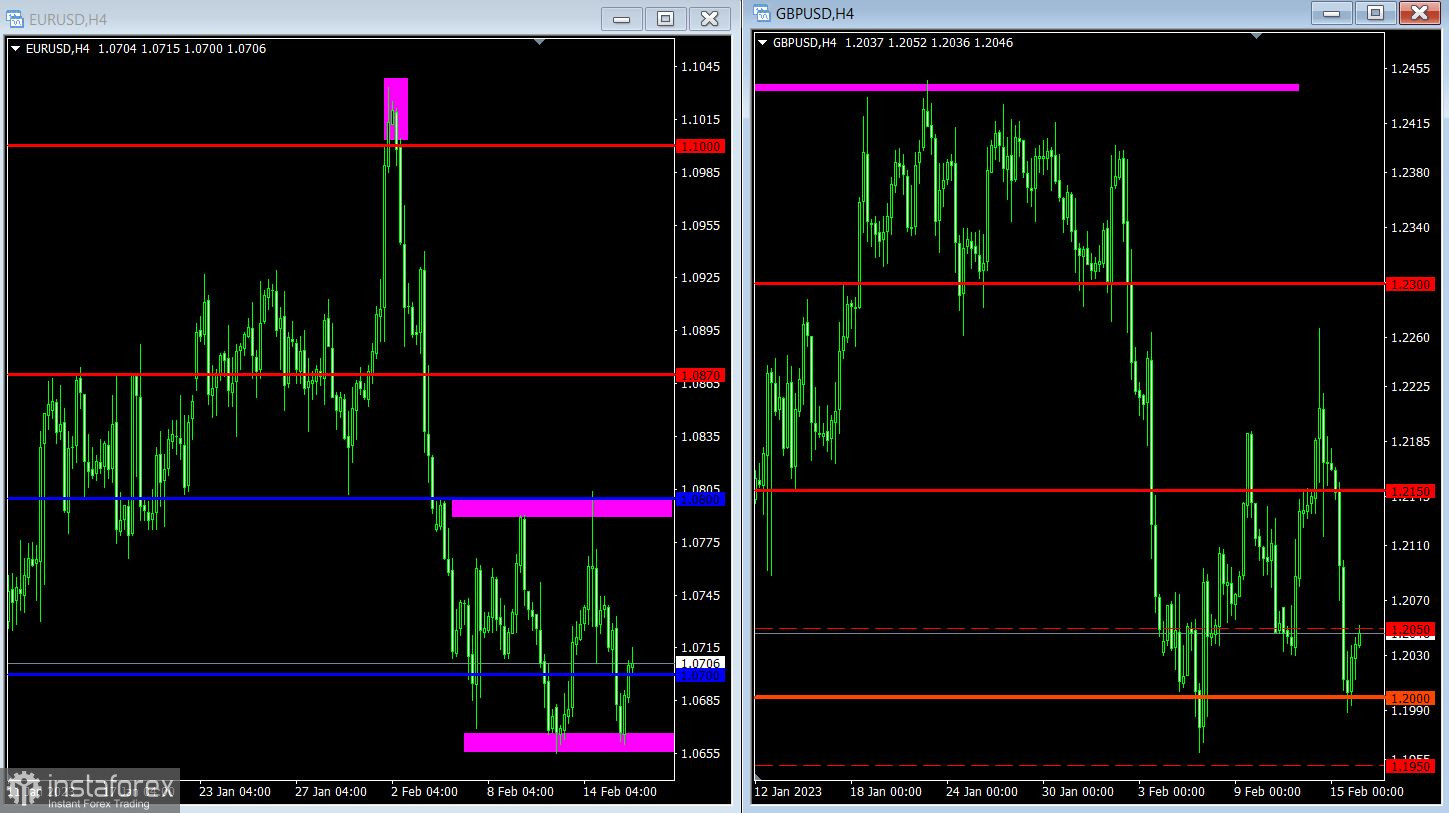Screen dimensions: 1449x813
Task: Click the 1.2260 price scale value
Action: click(x=1410, y=338)
